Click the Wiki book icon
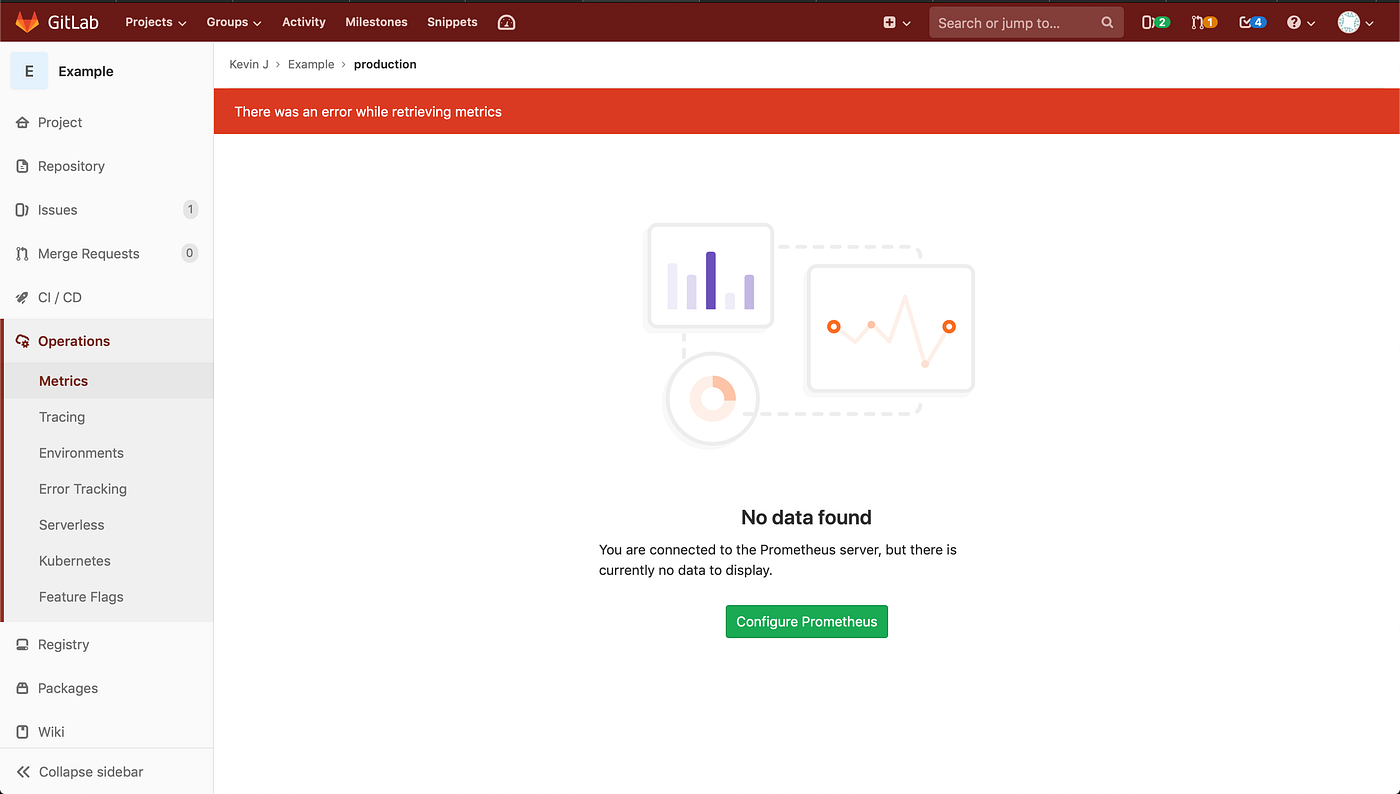1400x794 pixels. pyautogui.click(x=22, y=732)
